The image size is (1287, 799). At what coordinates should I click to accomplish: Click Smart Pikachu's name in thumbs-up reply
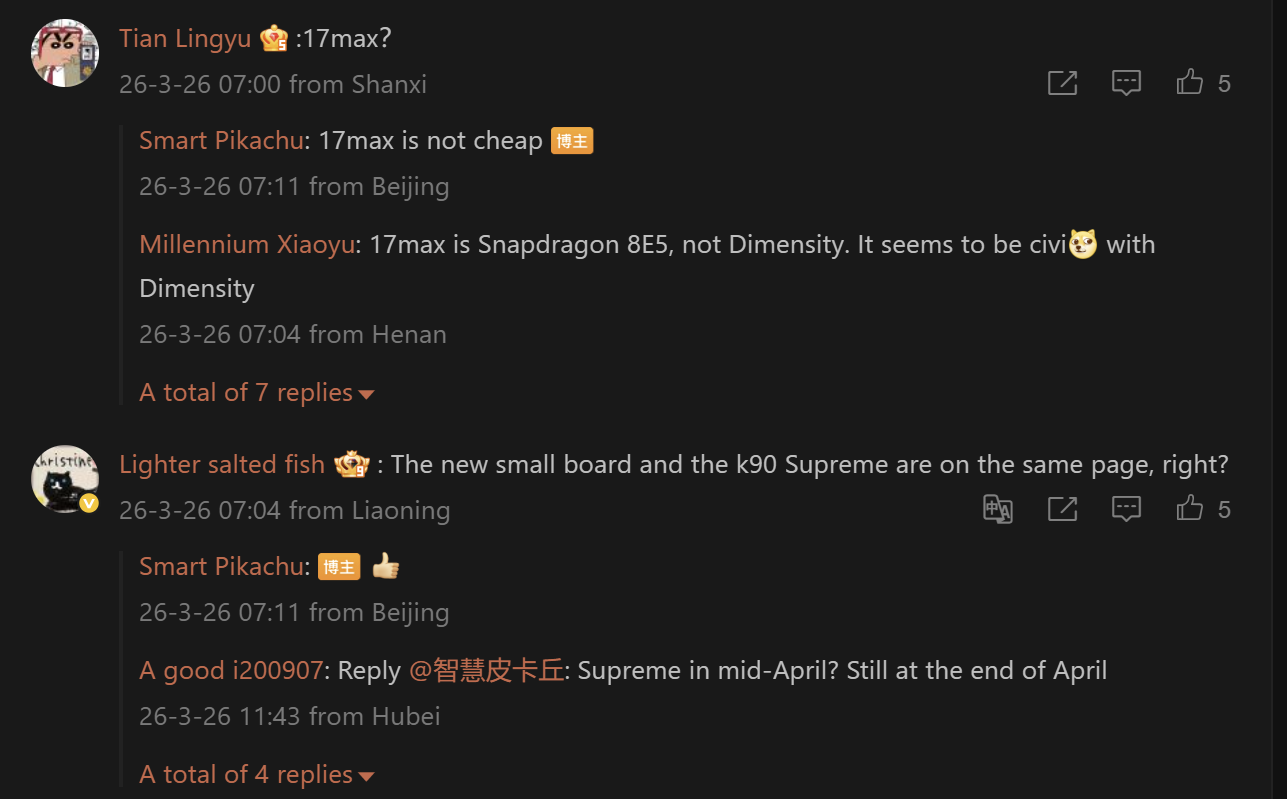(221, 567)
